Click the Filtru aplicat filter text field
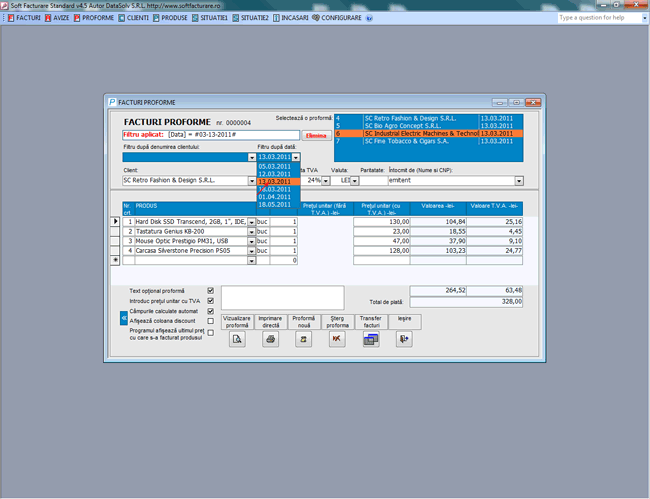The width and height of the screenshot is (650, 499). pos(211,135)
